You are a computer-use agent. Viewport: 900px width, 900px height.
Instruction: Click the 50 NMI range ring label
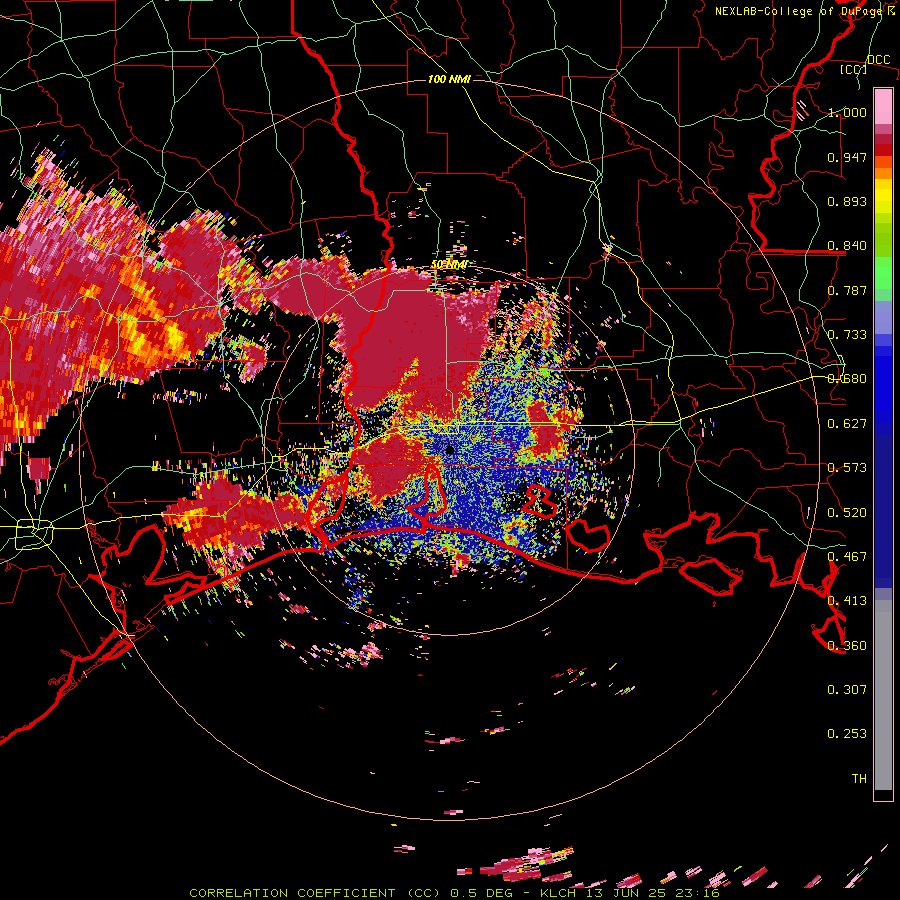tap(449, 265)
